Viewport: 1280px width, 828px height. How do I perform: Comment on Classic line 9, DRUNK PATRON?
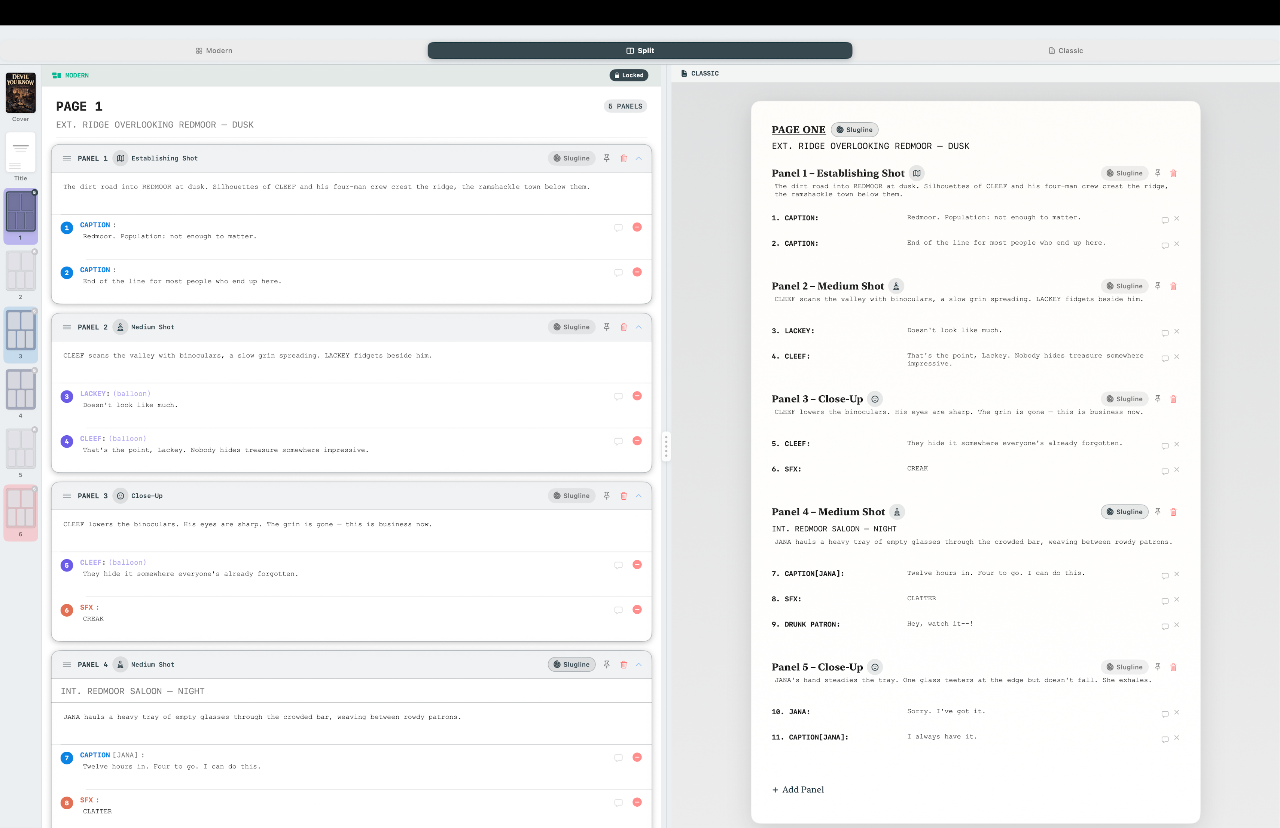(1165, 626)
